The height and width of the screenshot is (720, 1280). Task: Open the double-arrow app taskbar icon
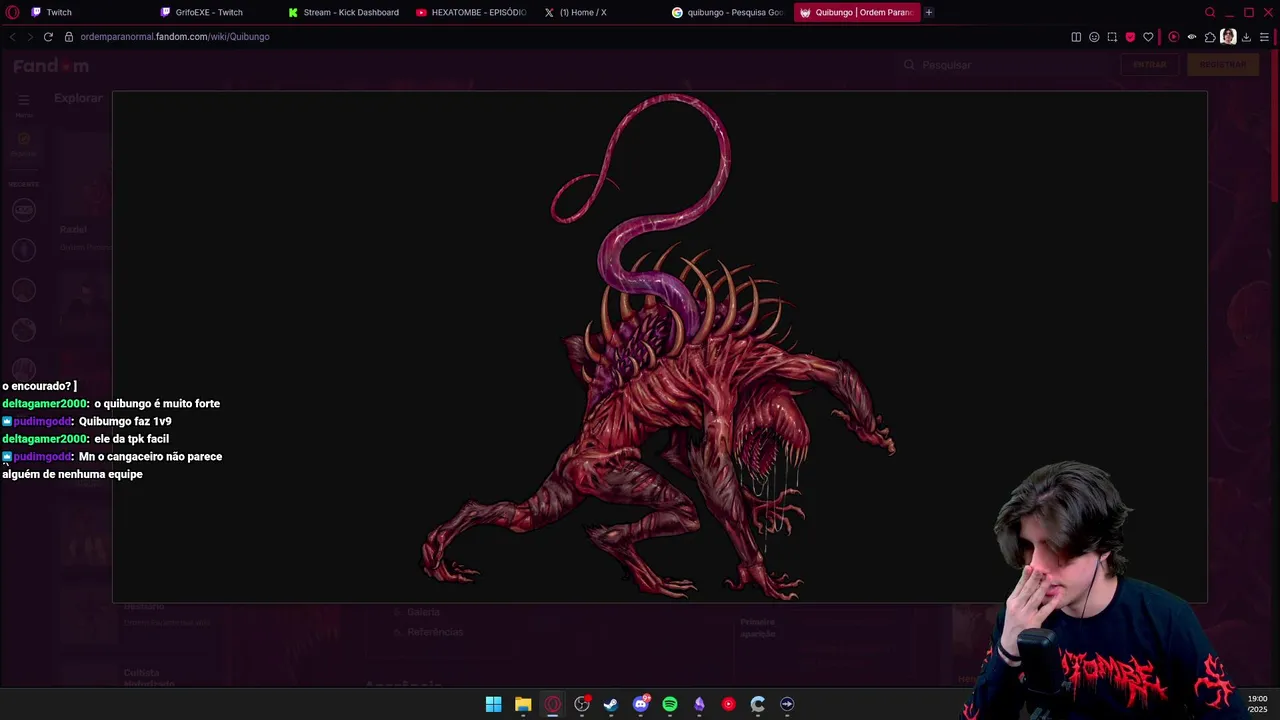click(x=787, y=704)
